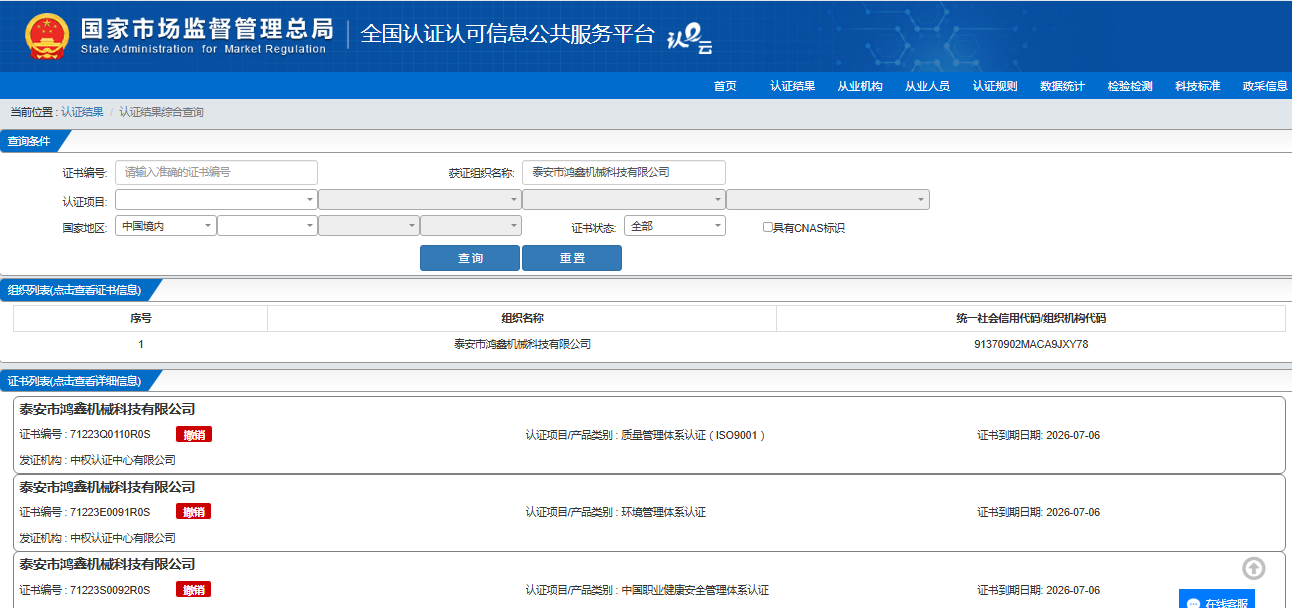Open certificate card with number 71223S0092R0S
Image resolution: width=1292 pixels, height=608 pixels.
649,580
